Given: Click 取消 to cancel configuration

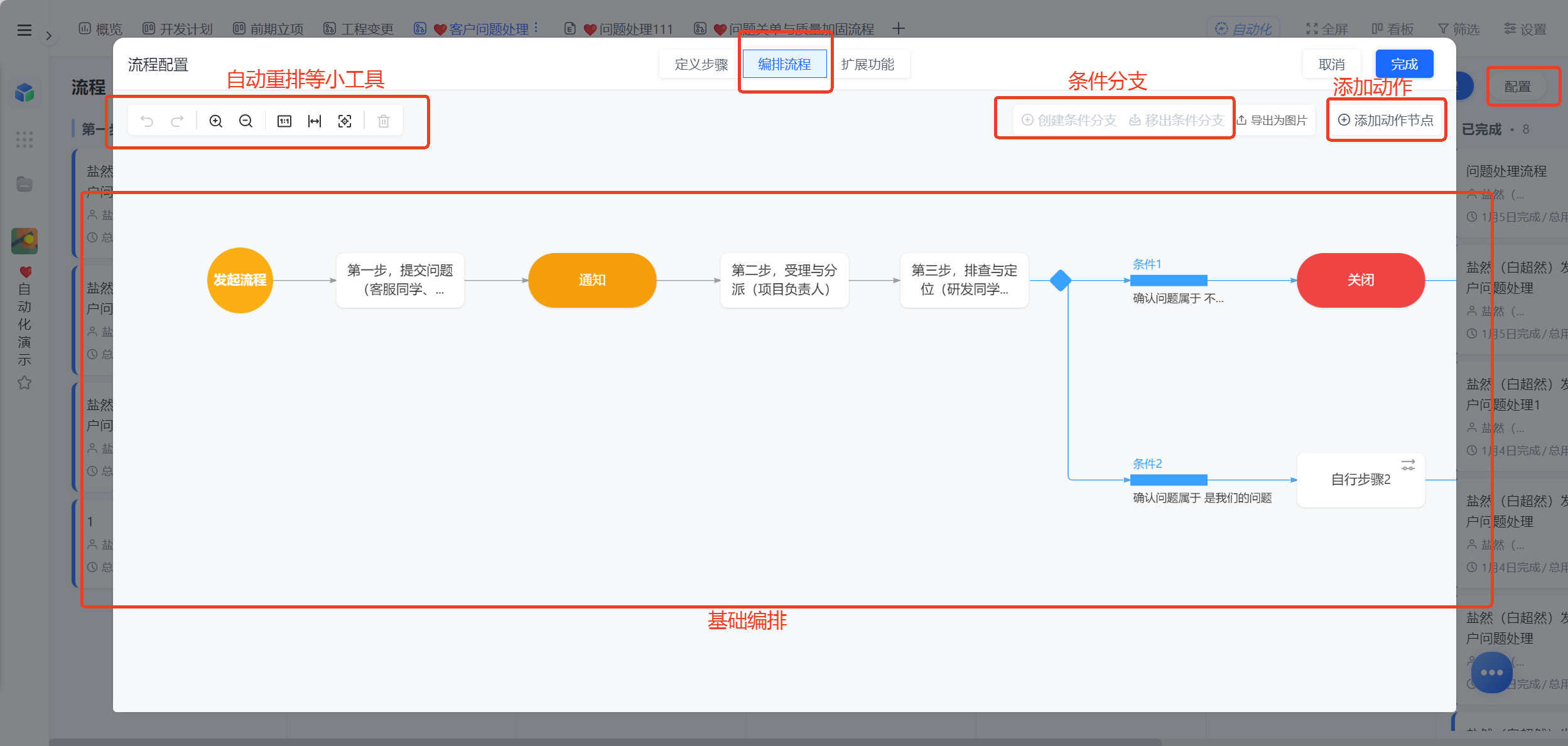Looking at the screenshot, I should point(1332,64).
